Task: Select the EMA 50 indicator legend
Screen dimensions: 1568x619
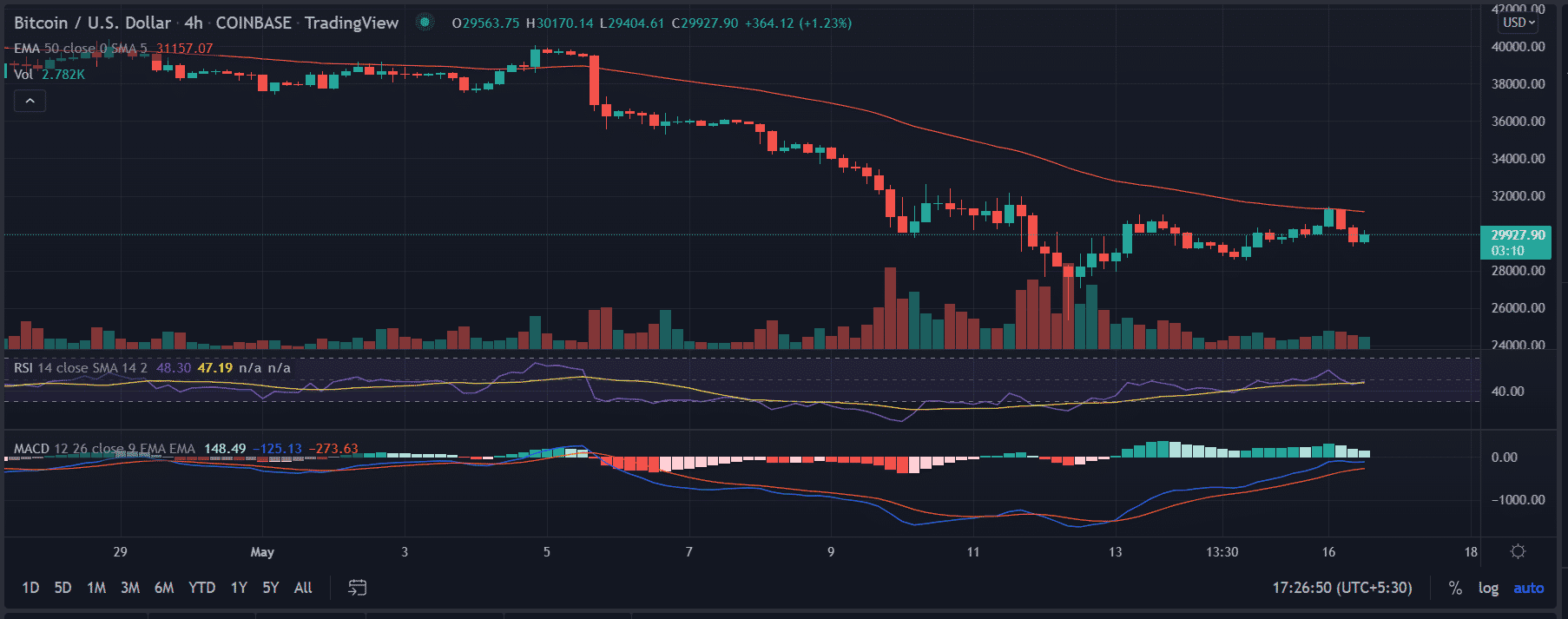Action: coord(54,49)
